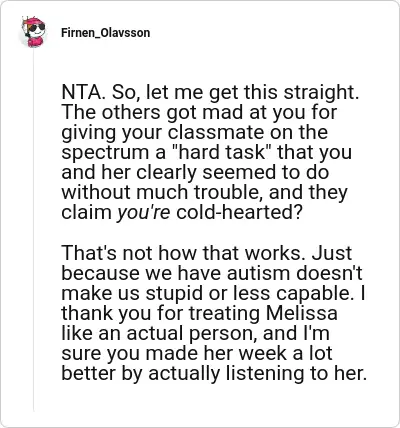Viewport: 400px width, 428px height.
Task: Click the italic word "you're"
Action: (x=144, y=213)
